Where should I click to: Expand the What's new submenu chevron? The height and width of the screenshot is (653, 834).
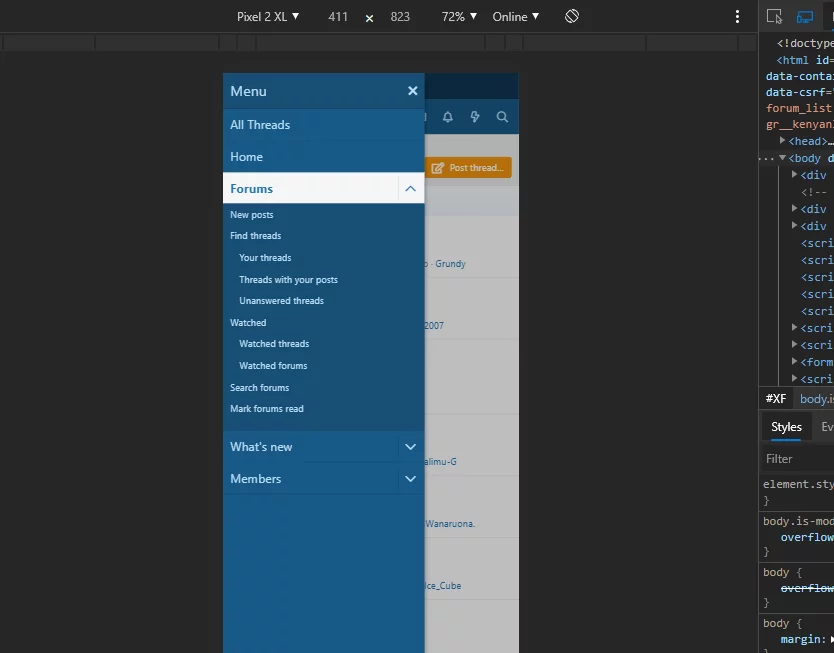coord(411,447)
